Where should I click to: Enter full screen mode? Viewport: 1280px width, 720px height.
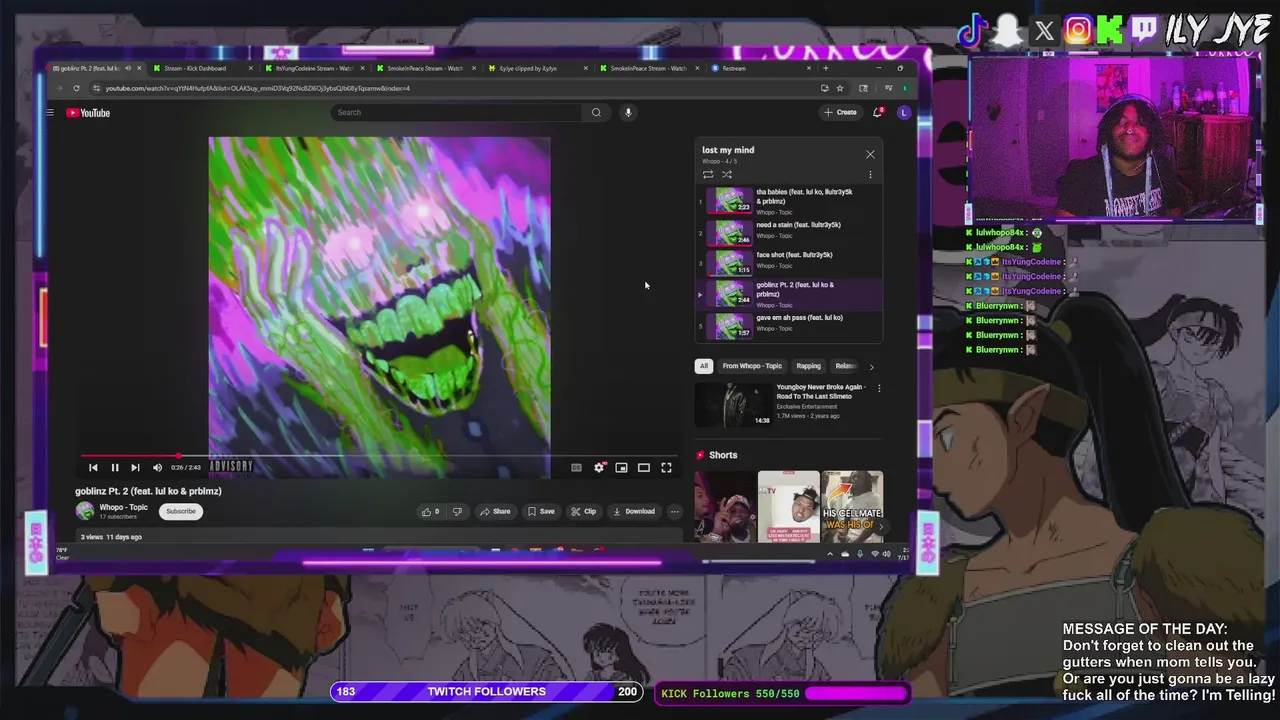pos(666,467)
